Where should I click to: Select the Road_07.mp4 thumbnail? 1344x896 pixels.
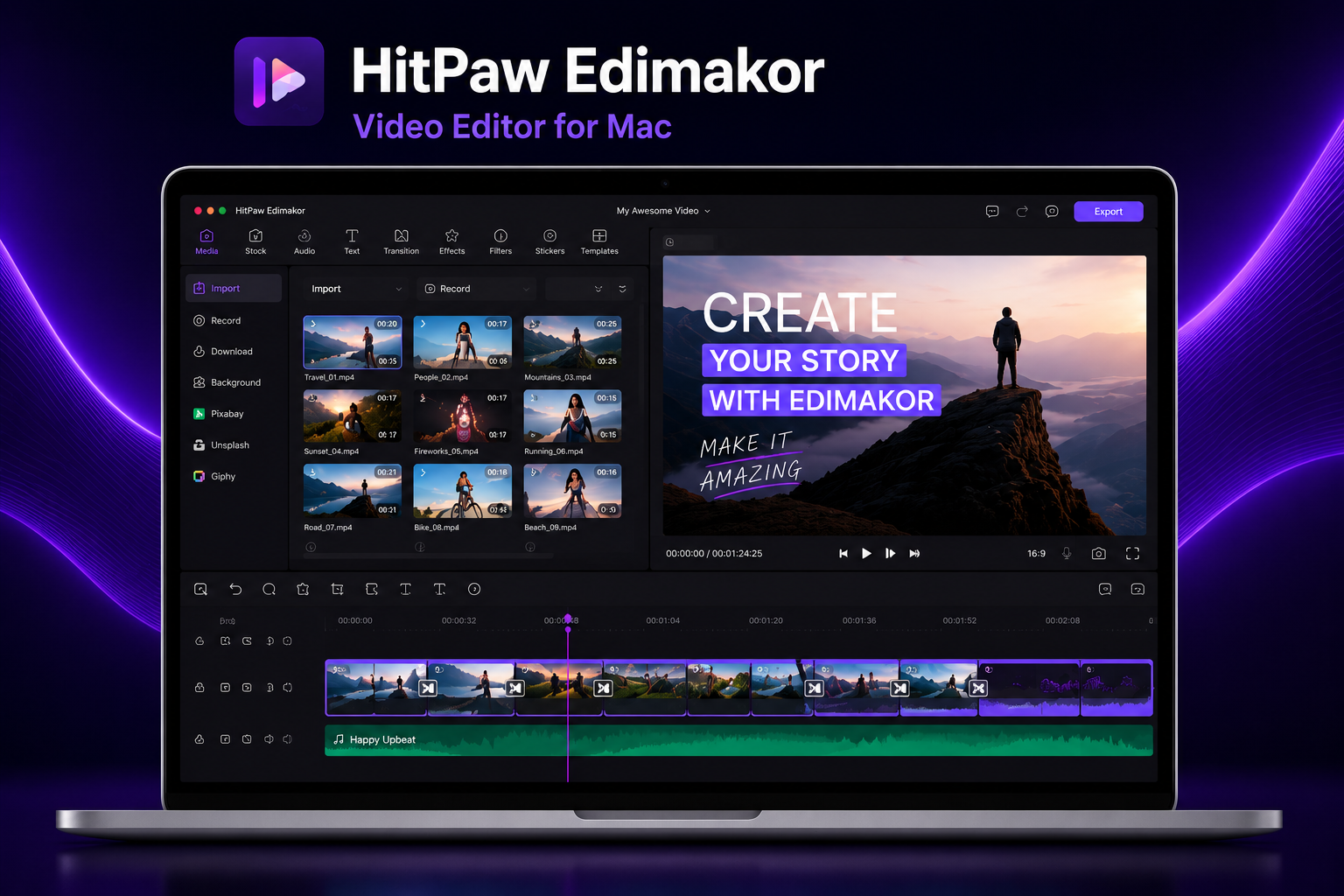(x=353, y=491)
